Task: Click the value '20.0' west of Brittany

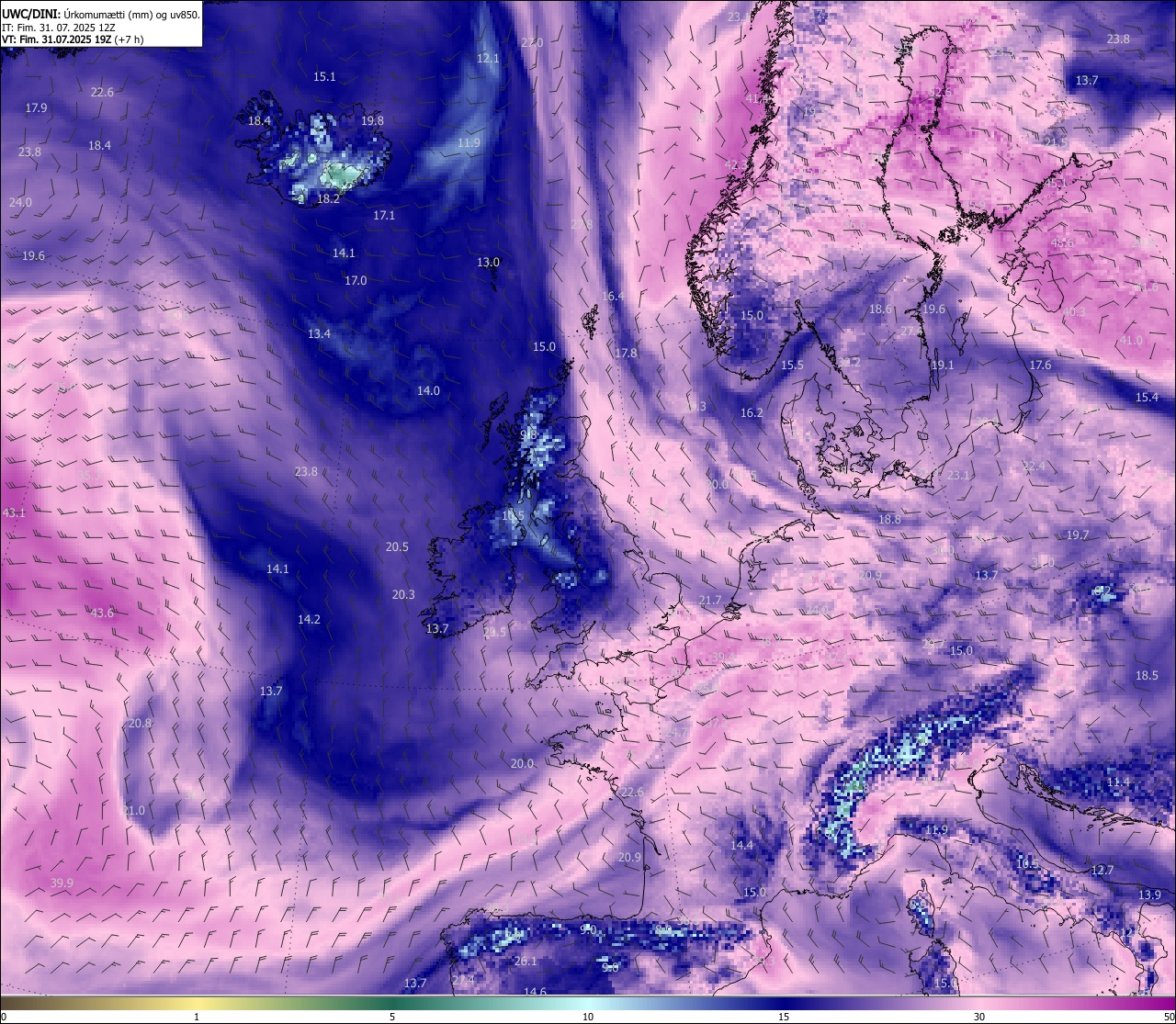Action: pos(522,764)
